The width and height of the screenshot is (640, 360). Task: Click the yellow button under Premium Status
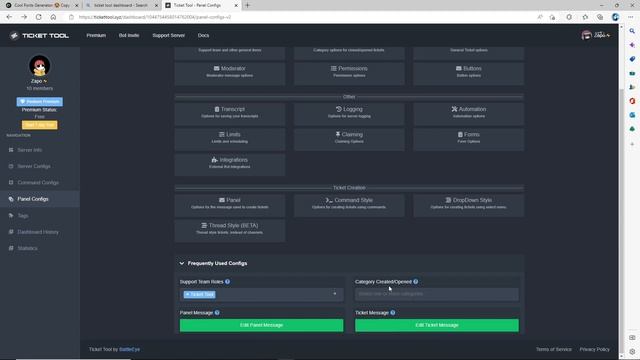[40, 125]
